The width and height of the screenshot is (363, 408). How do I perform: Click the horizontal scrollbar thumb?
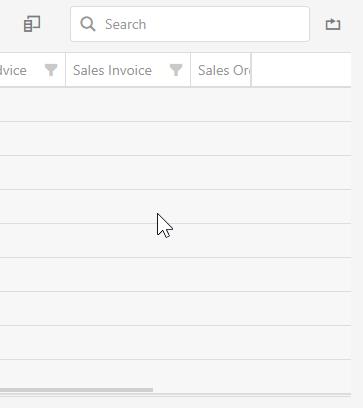pyautogui.click(x=76, y=390)
